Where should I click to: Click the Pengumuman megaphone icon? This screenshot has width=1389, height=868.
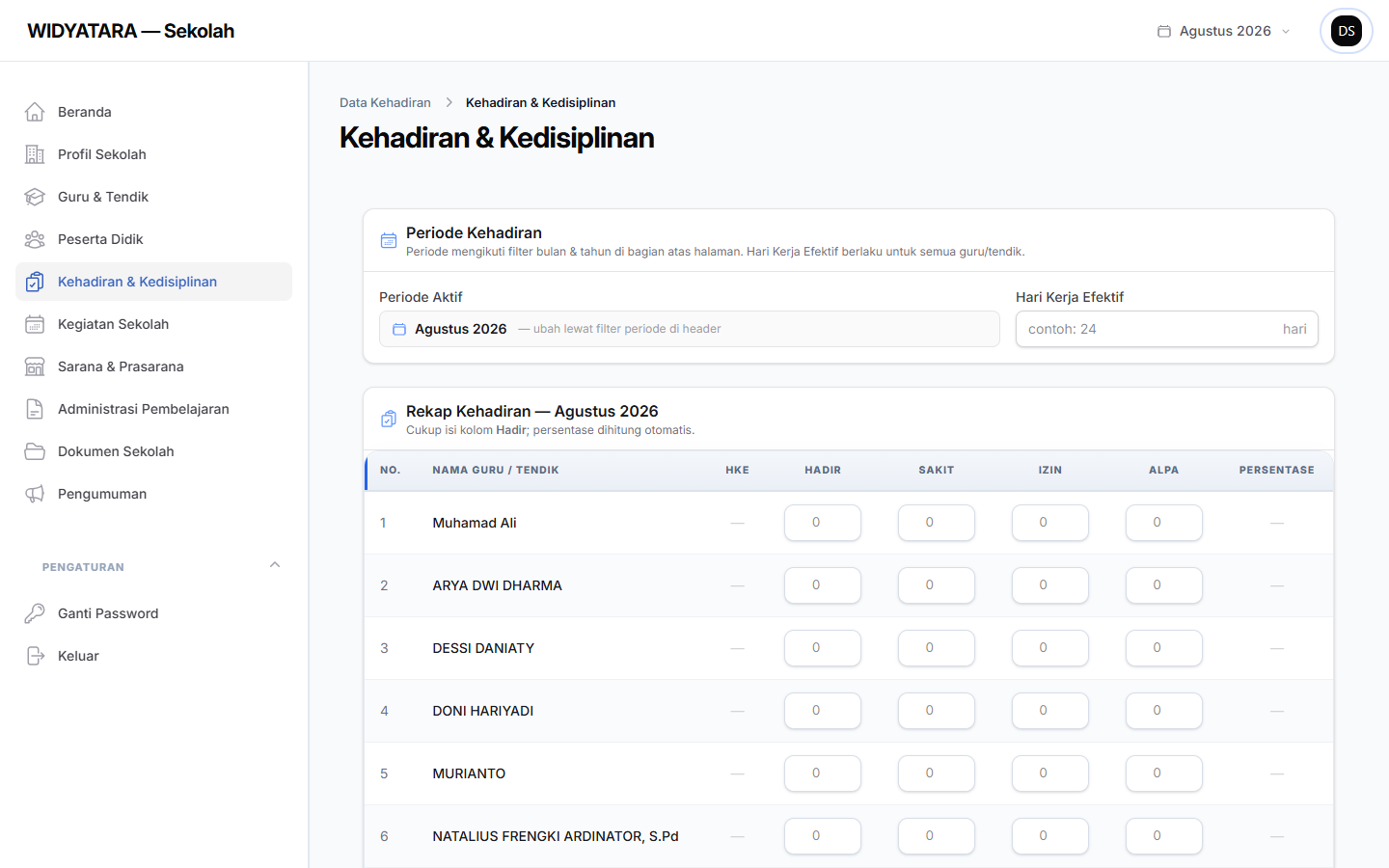coord(35,494)
